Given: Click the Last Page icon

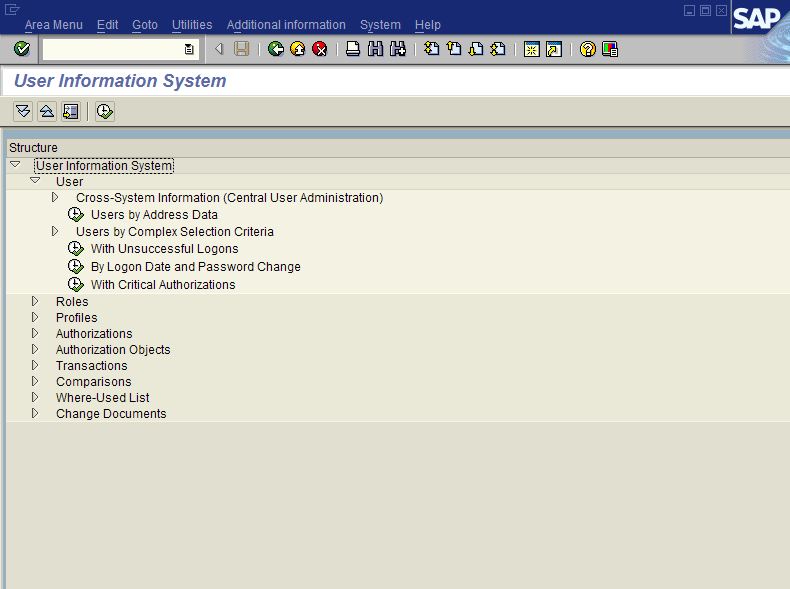Looking at the screenshot, I should click(x=498, y=49).
